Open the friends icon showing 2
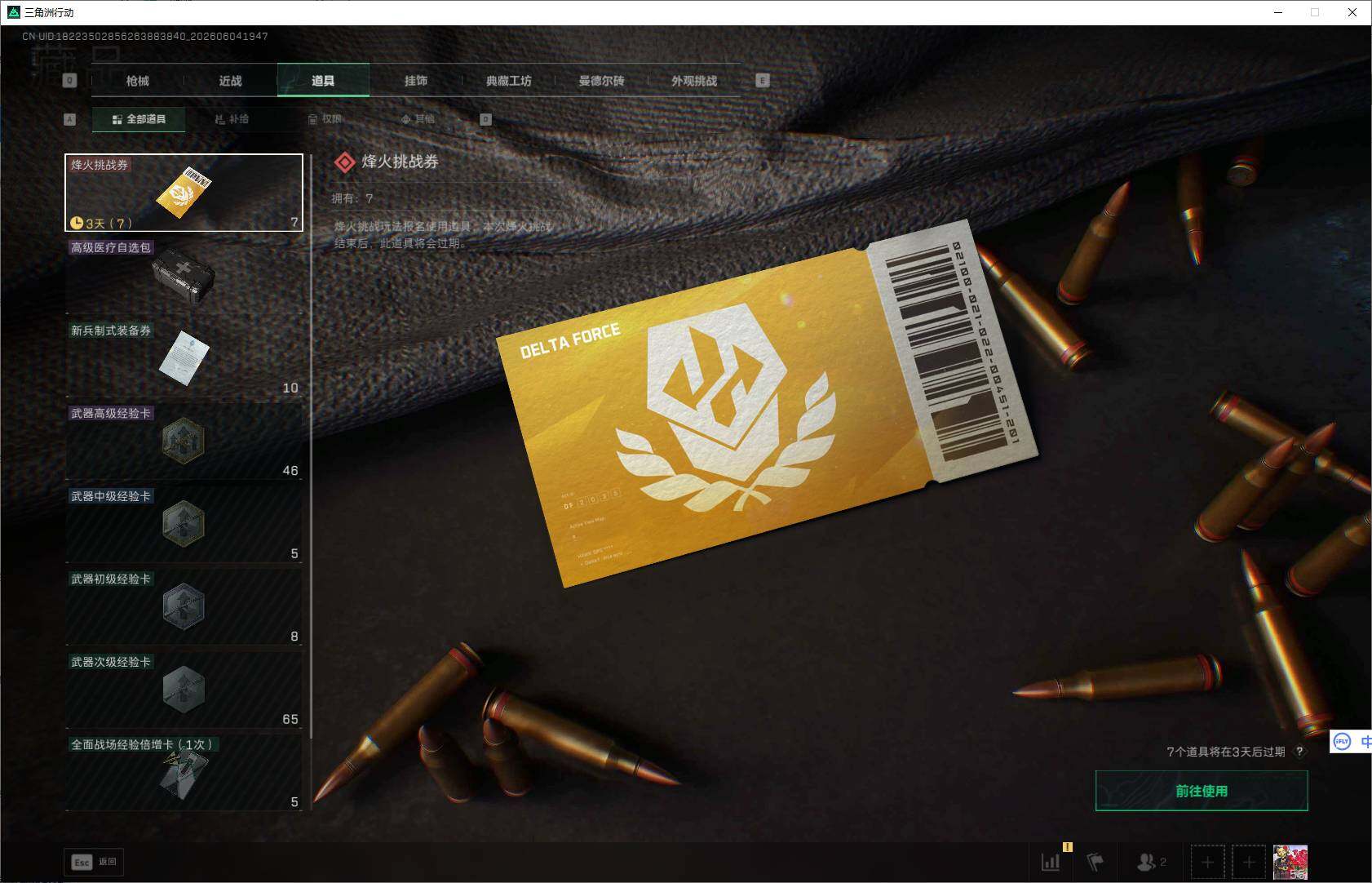 pos(1151,862)
